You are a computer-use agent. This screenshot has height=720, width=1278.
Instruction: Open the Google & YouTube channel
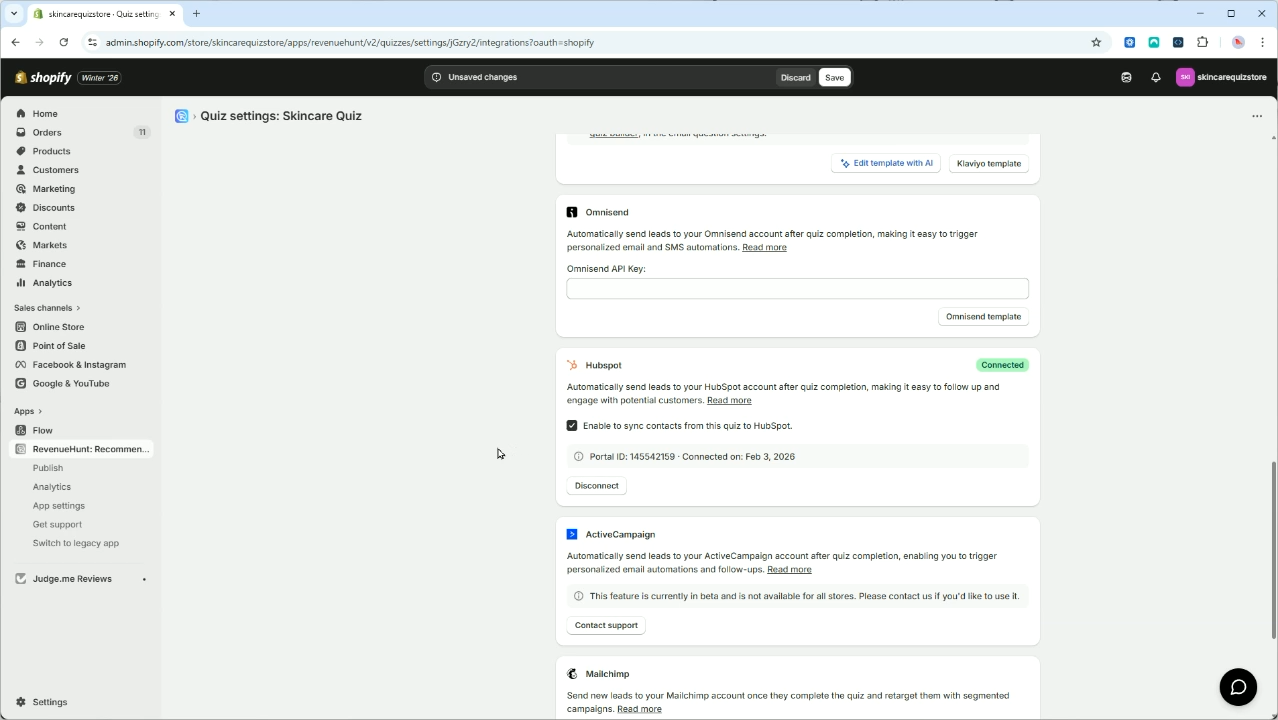tap(70, 383)
